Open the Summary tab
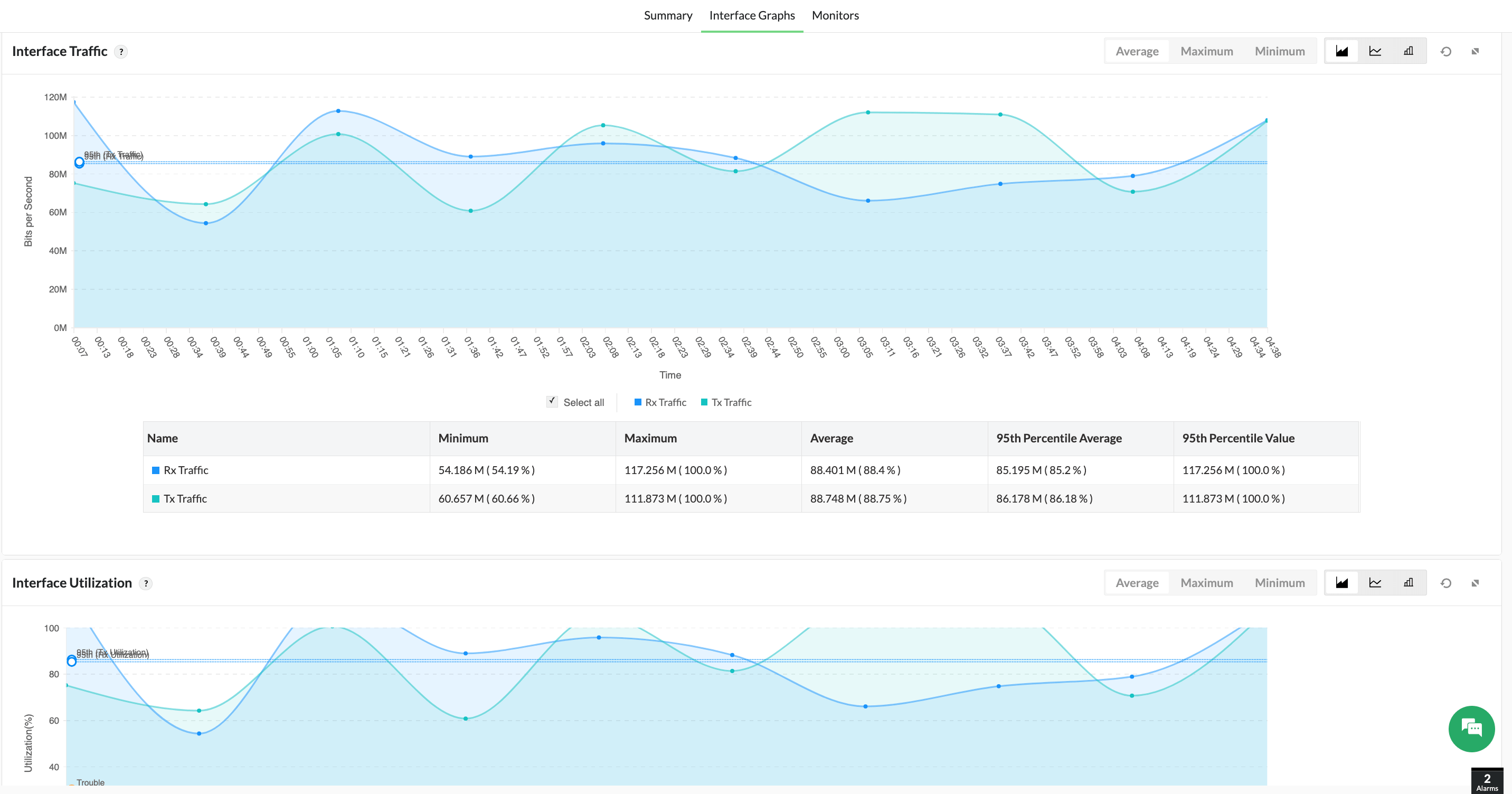Image resolution: width=1512 pixels, height=794 pixels. click(x=668, y=15)
